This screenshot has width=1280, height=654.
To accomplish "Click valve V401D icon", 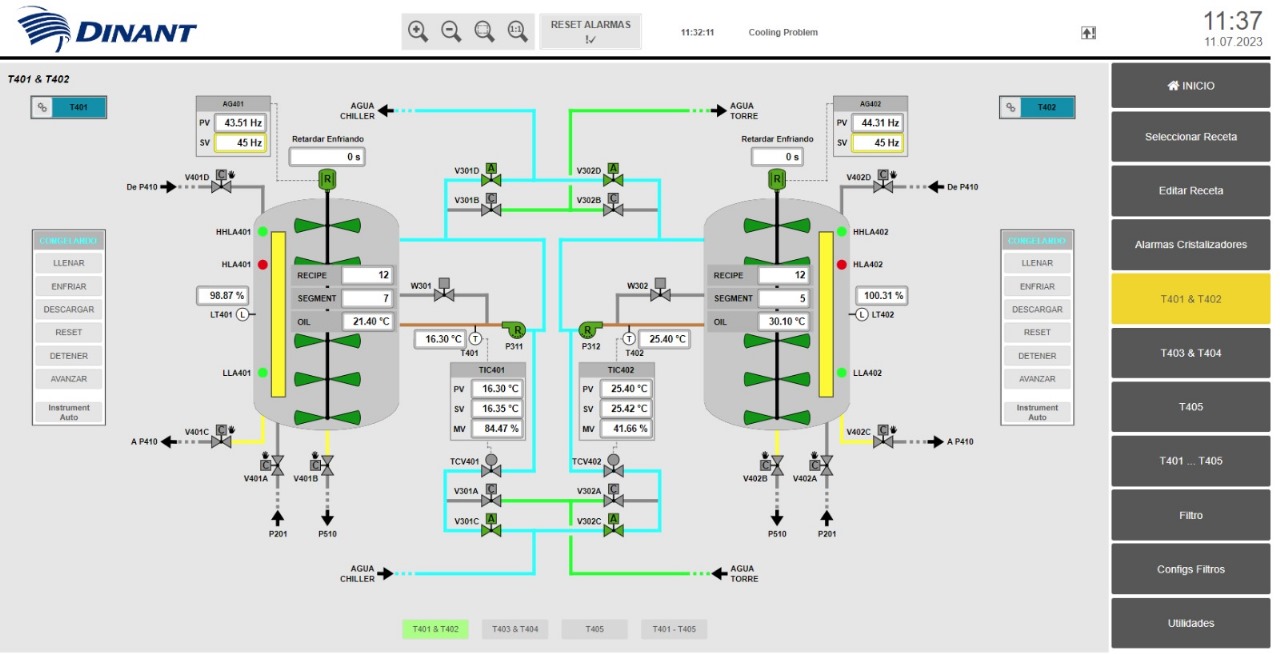I will (221, 181).
